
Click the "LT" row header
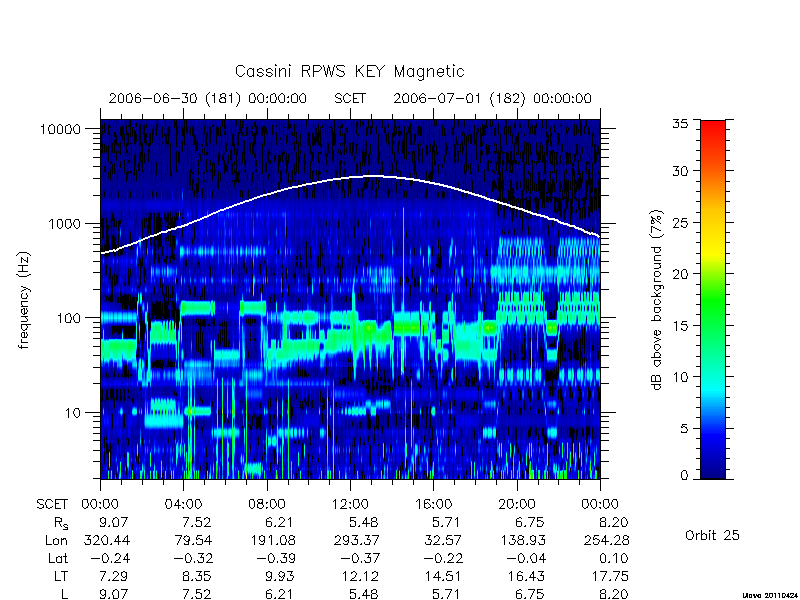tap(61, 577)
